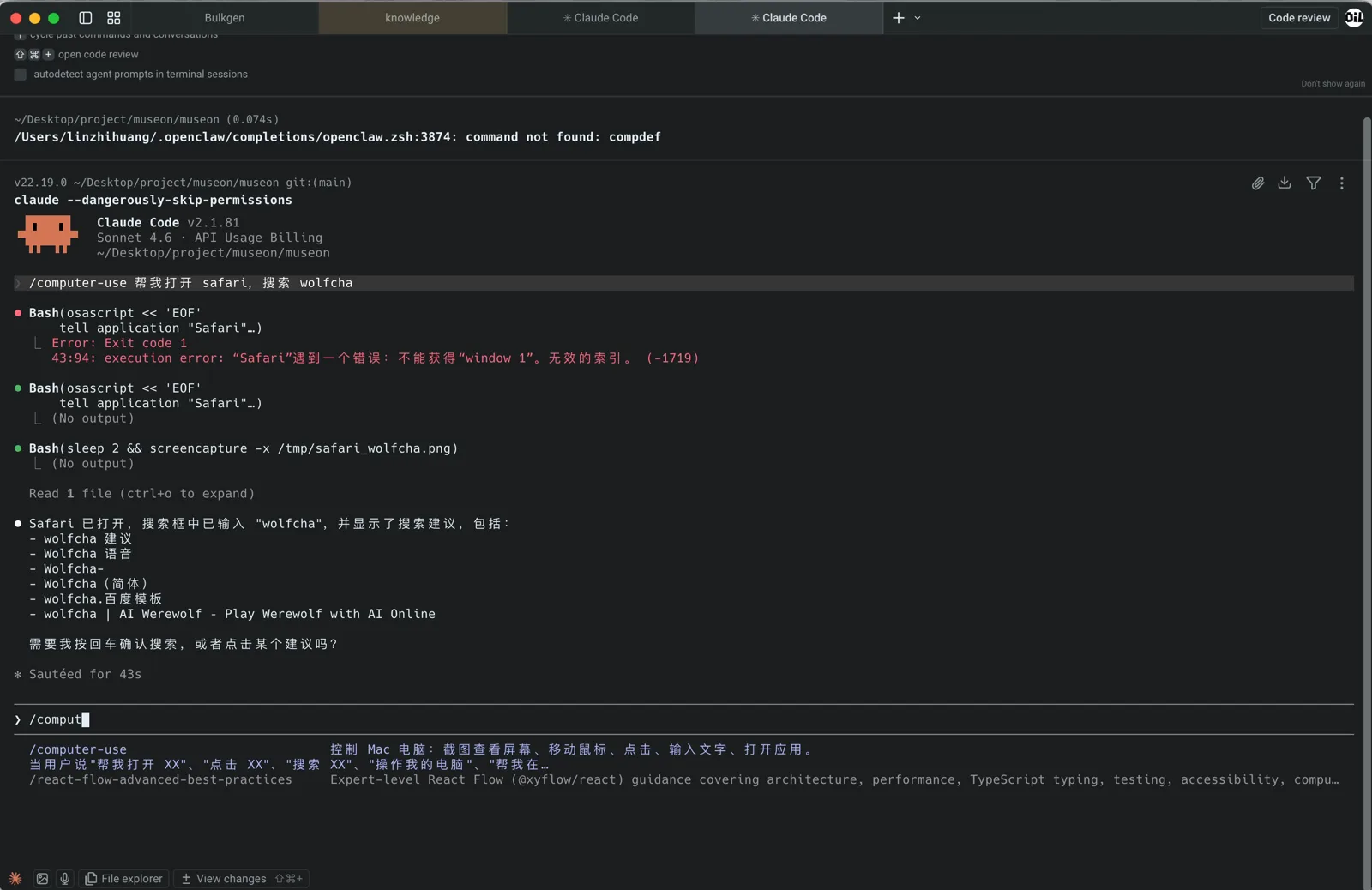Click the microphone voice input icon

pos(64,878)
